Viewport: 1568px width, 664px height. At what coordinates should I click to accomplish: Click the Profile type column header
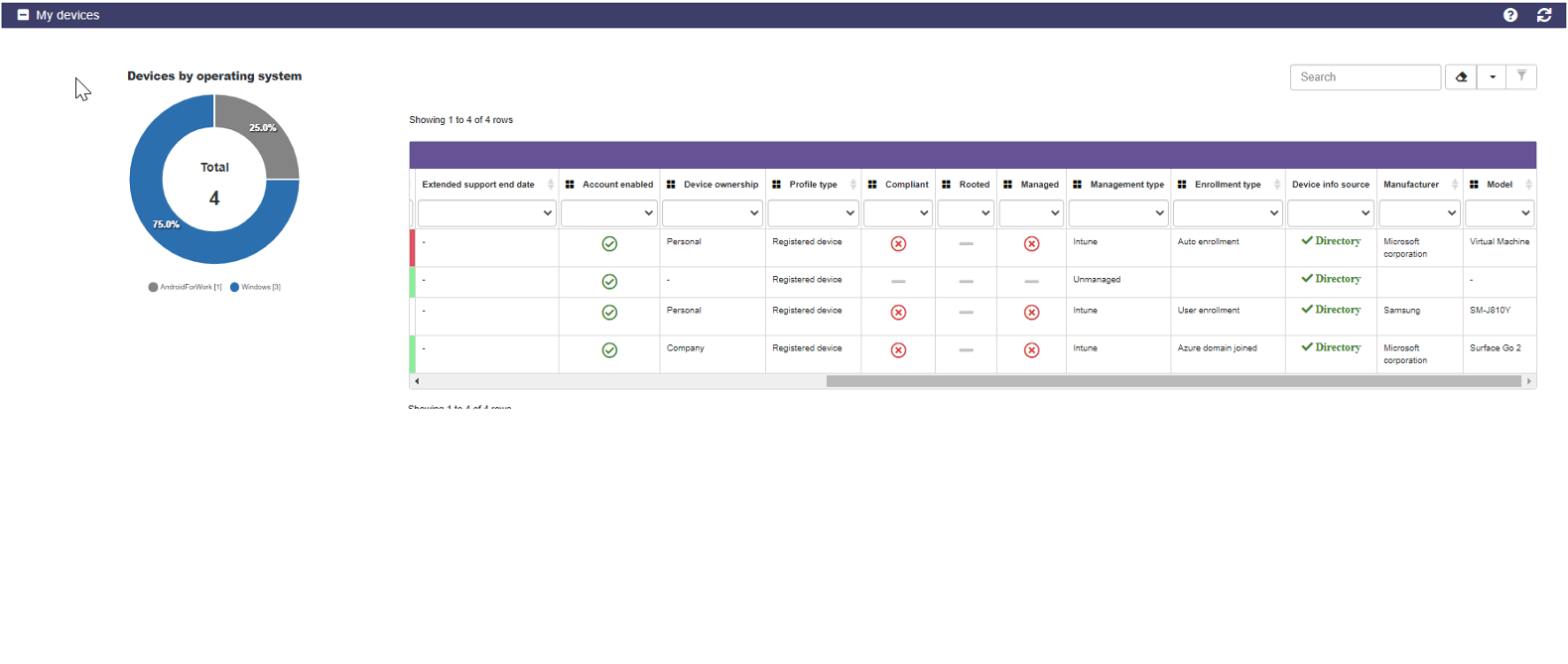(814, 185)
